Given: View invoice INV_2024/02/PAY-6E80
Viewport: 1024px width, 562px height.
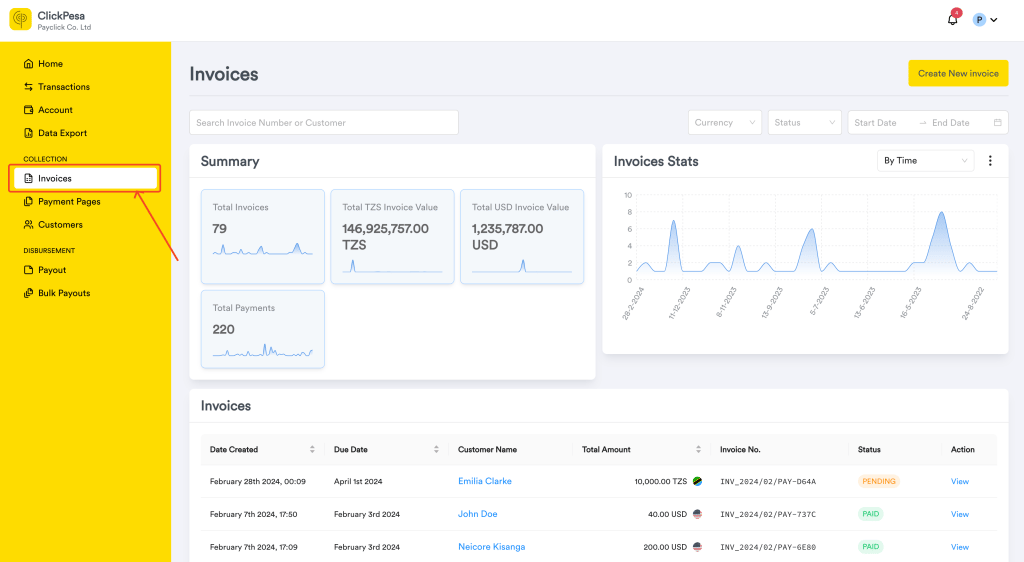Looking at the screenshot, I should click(x=959, y=547).
